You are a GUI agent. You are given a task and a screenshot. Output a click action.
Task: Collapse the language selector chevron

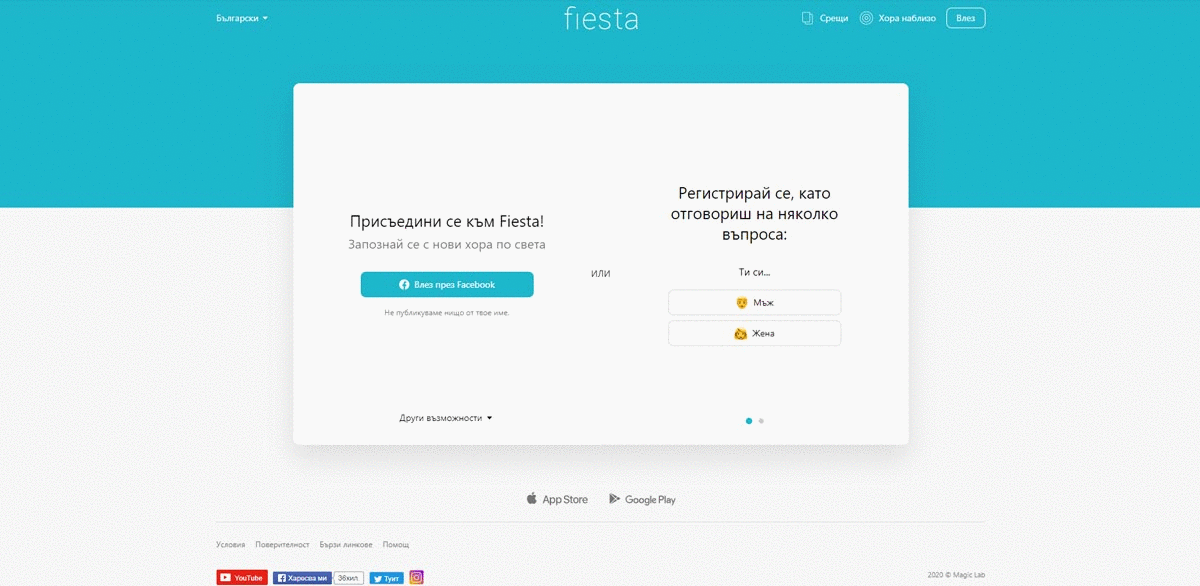[x=266, y=17]
